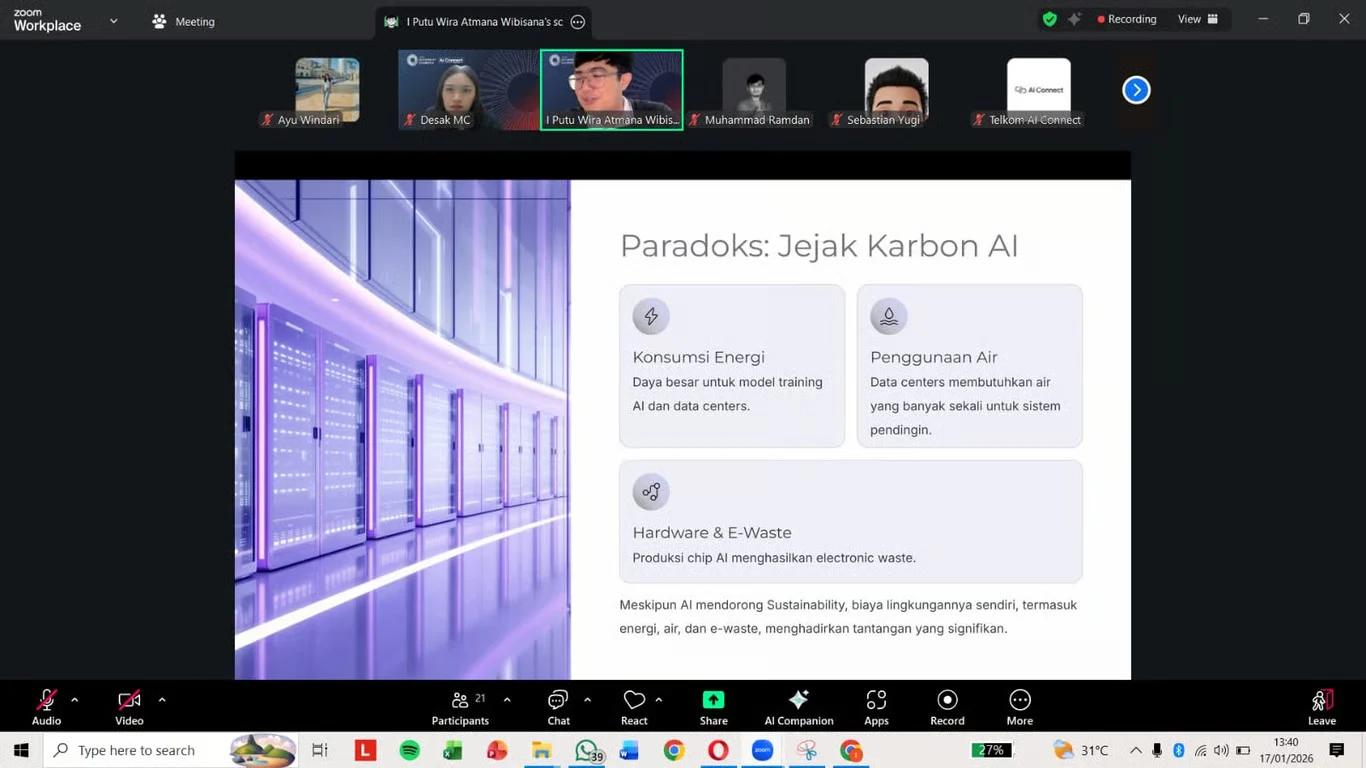Open the Chat panel

click(x=557, y=706)
